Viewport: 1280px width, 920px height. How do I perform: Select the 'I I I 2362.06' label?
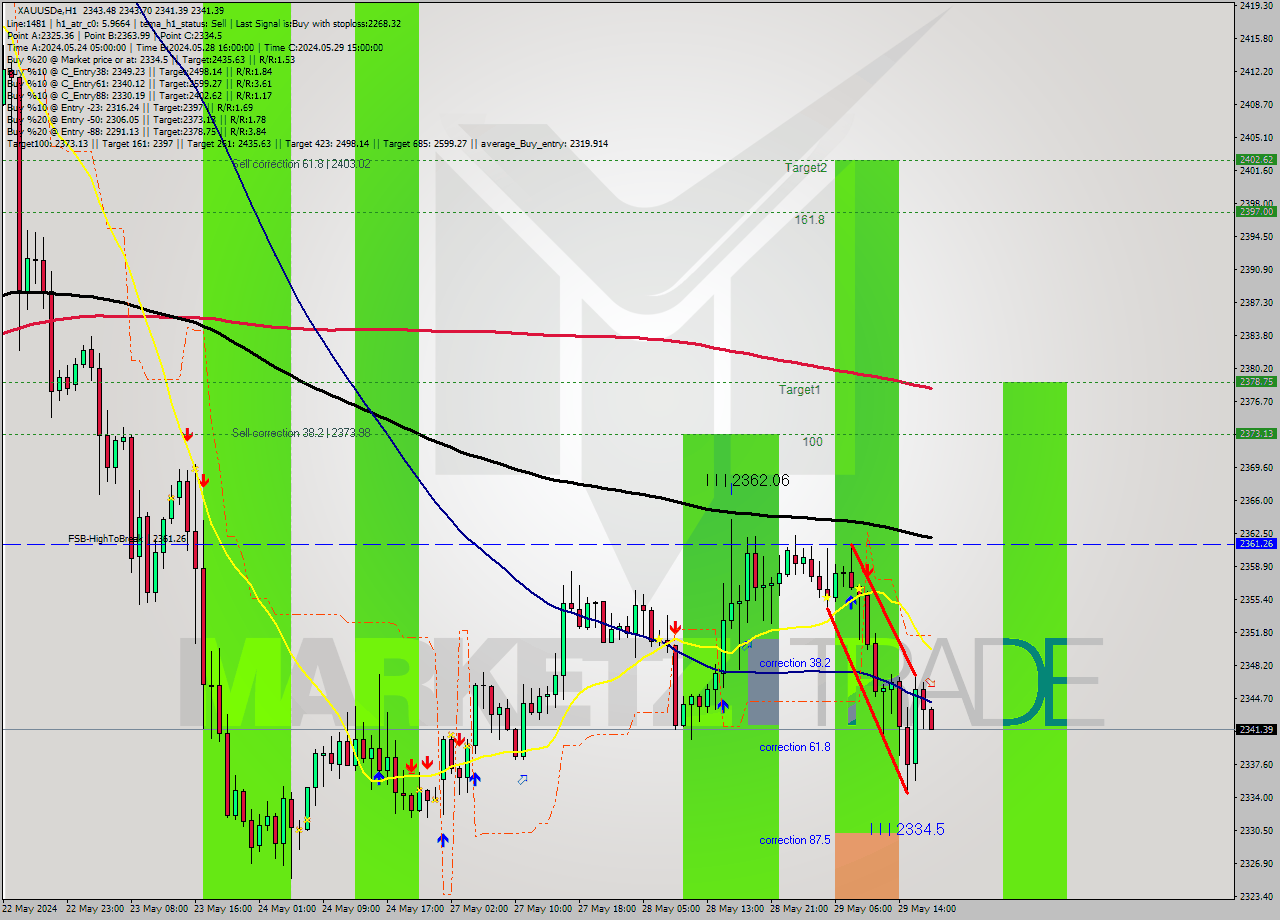tap(748, 481)
